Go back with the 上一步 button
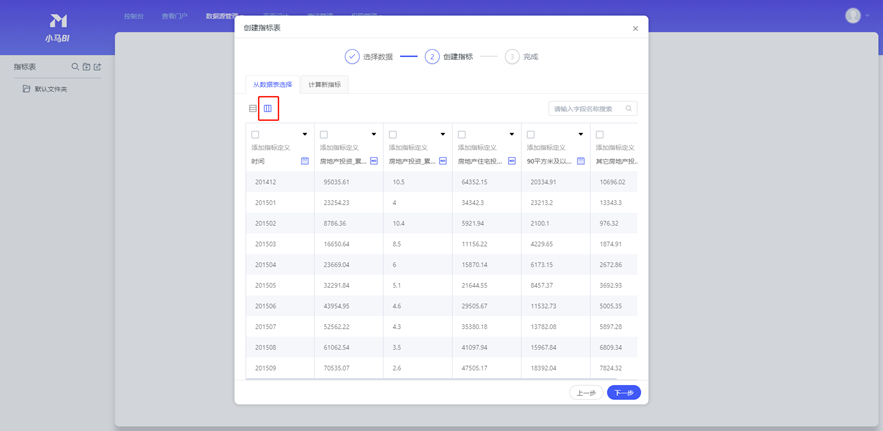The image size is (883, 431). click(586, 393)
